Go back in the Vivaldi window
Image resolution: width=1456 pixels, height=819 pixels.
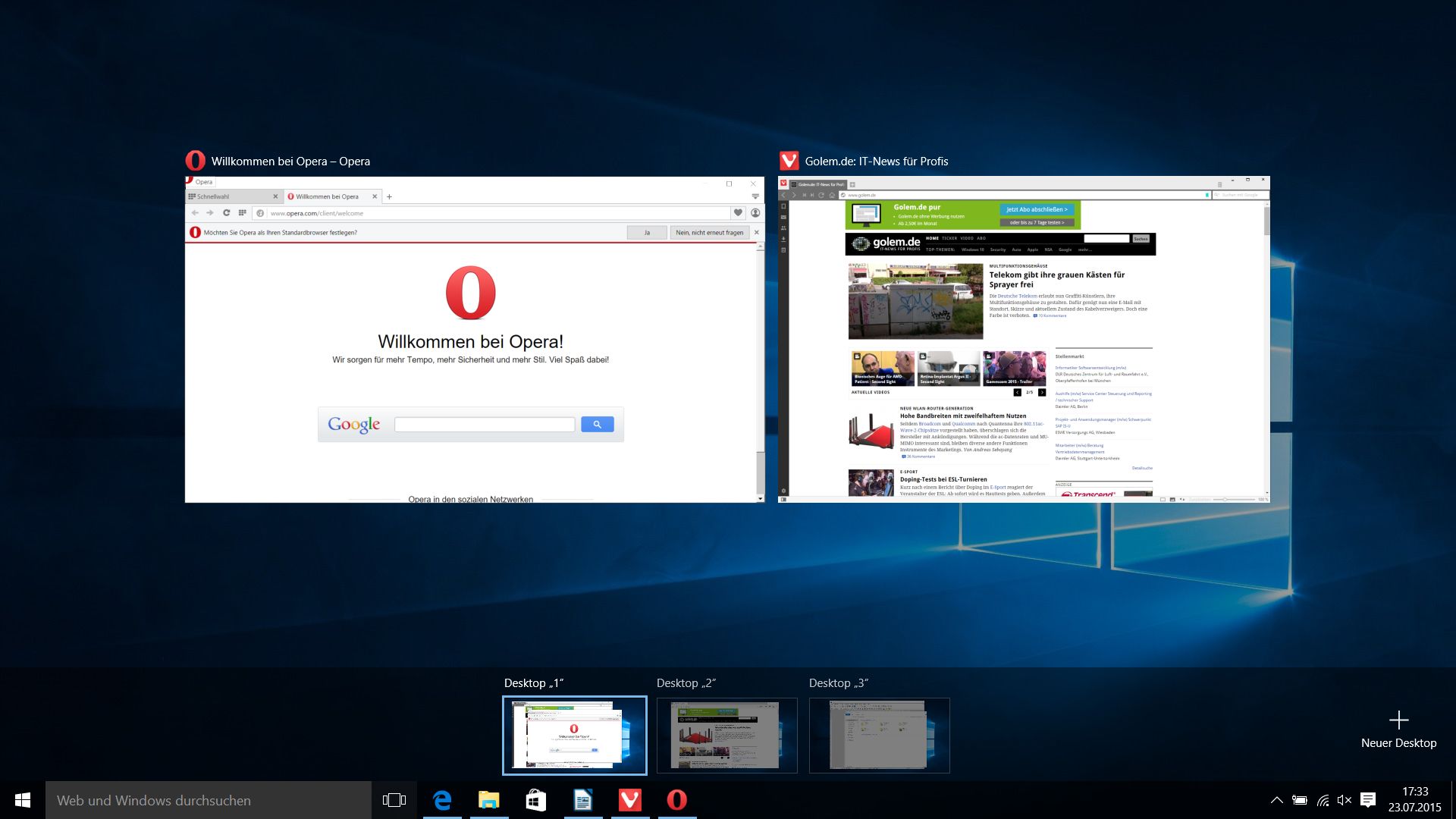[784, 195]
